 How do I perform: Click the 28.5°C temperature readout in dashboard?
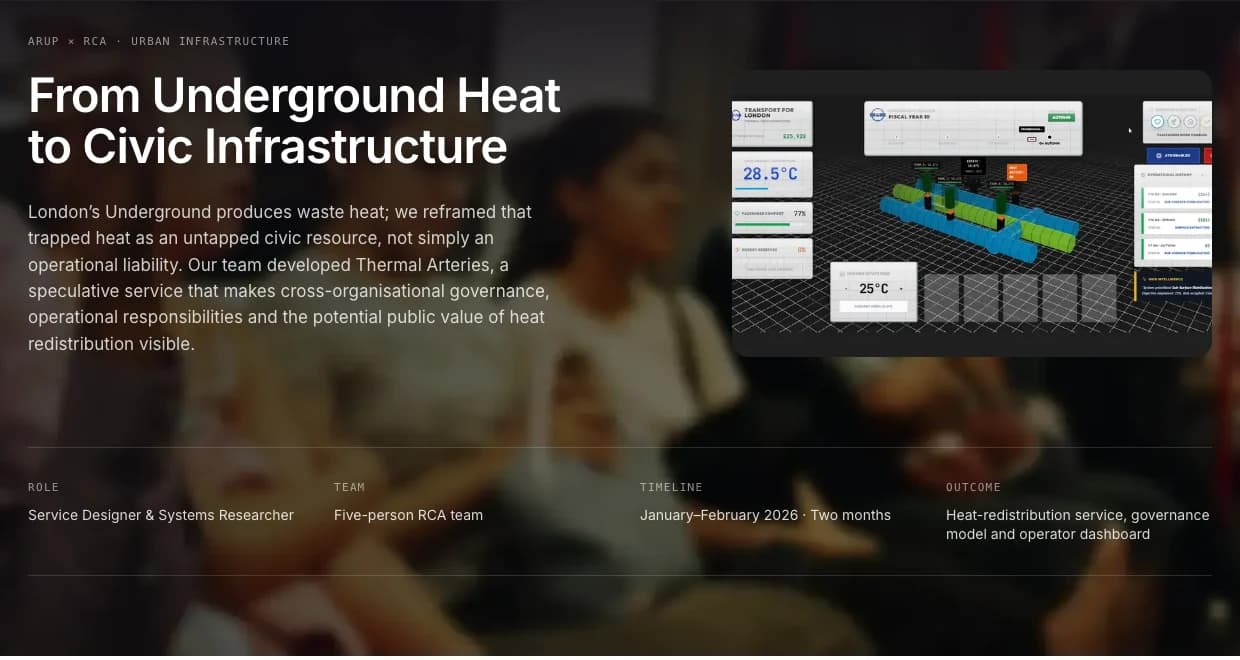click(x=771, y=174)
